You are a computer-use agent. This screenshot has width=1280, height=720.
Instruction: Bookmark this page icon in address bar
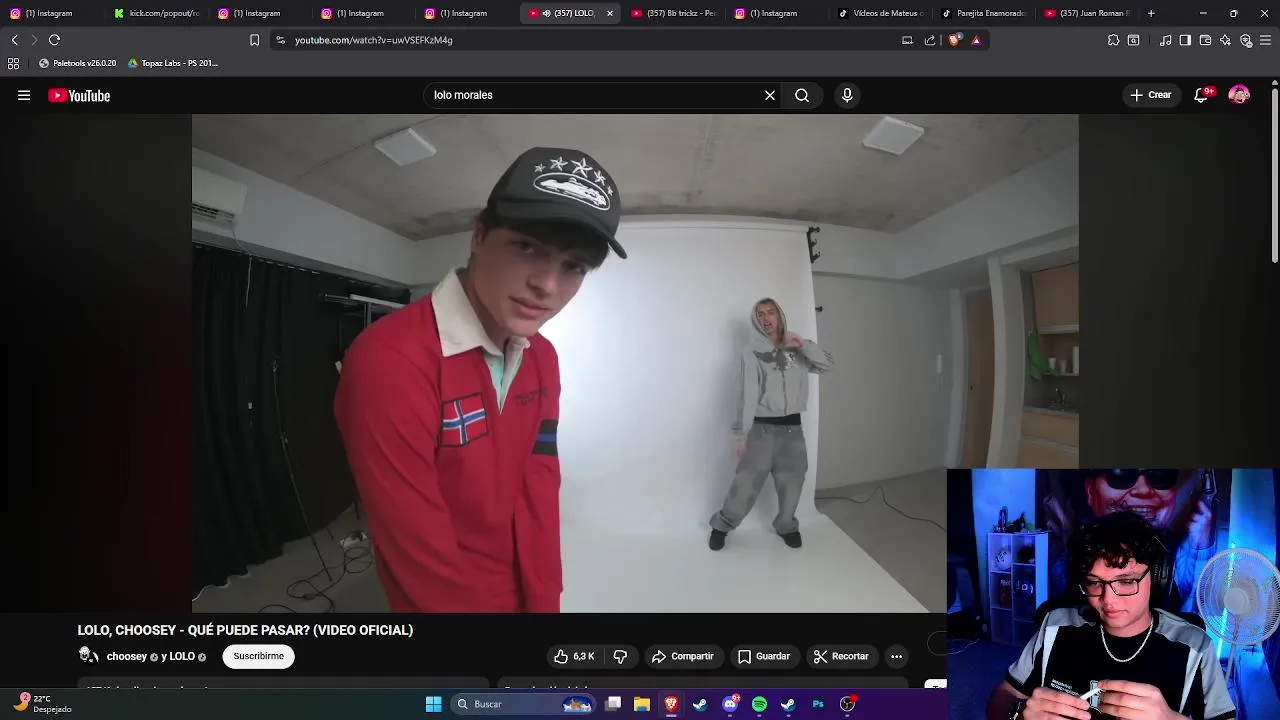254,40
